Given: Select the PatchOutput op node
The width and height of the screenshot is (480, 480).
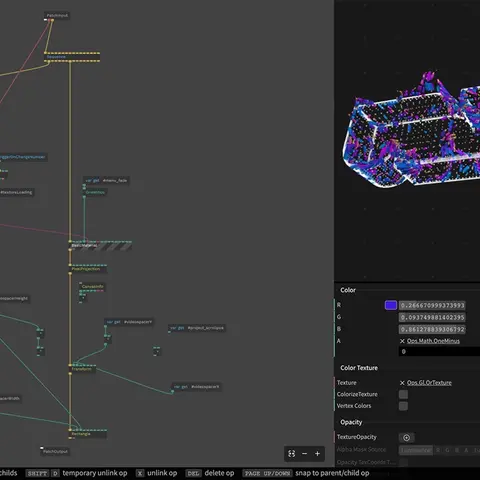Looking at the screenshot, I should pos(55,451).
